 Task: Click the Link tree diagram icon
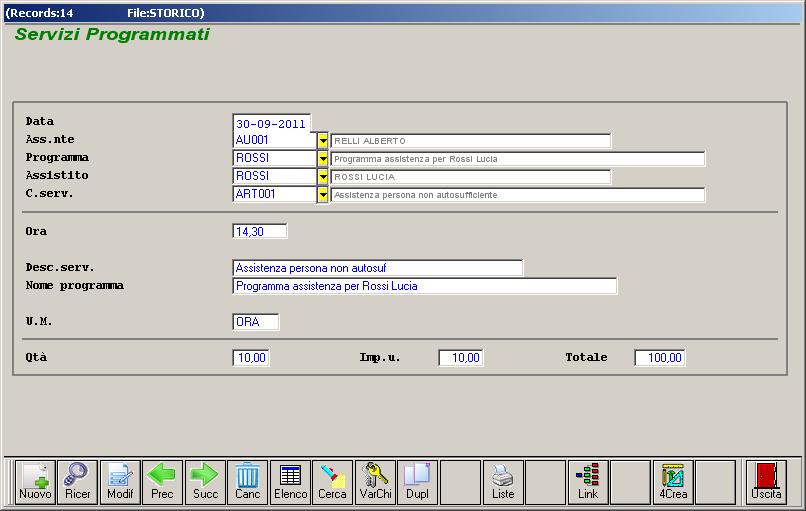coord(588,482)
